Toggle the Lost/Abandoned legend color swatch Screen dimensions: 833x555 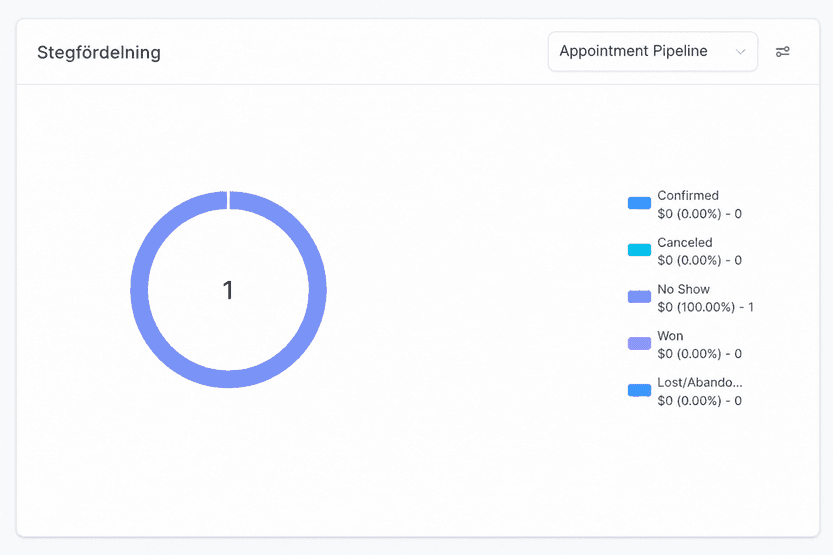639,390
